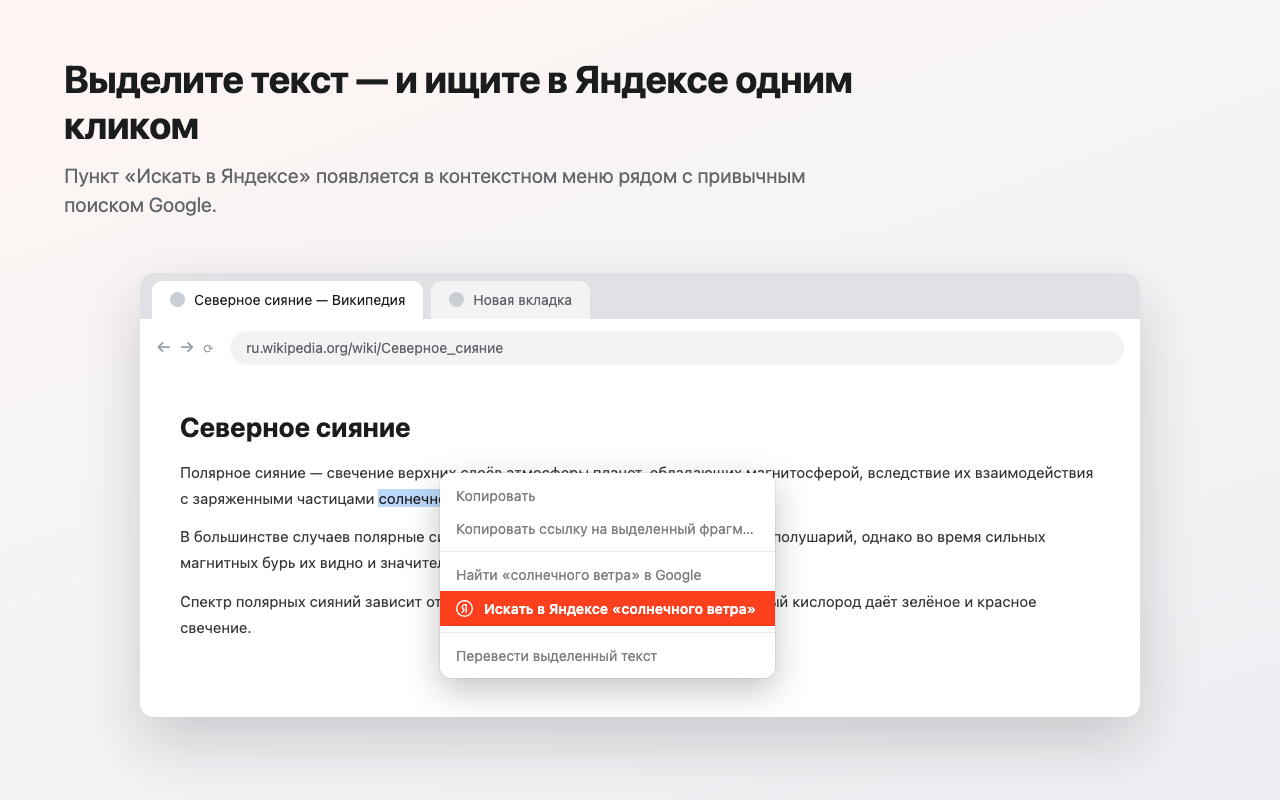Choose Копировать in the context menu

607,496
